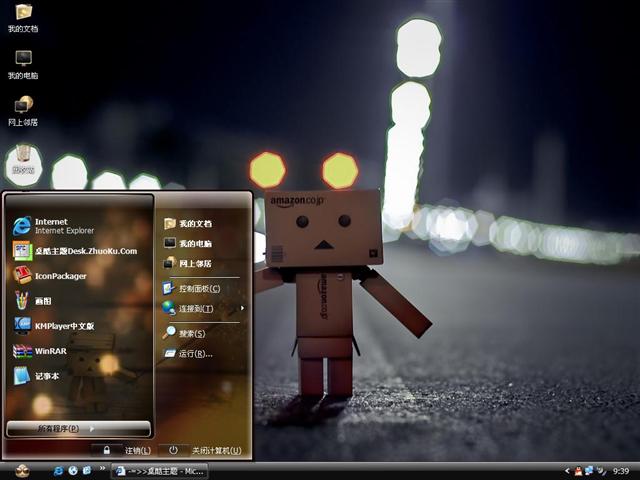Click the power icon beside 关闭计算机

173,450
